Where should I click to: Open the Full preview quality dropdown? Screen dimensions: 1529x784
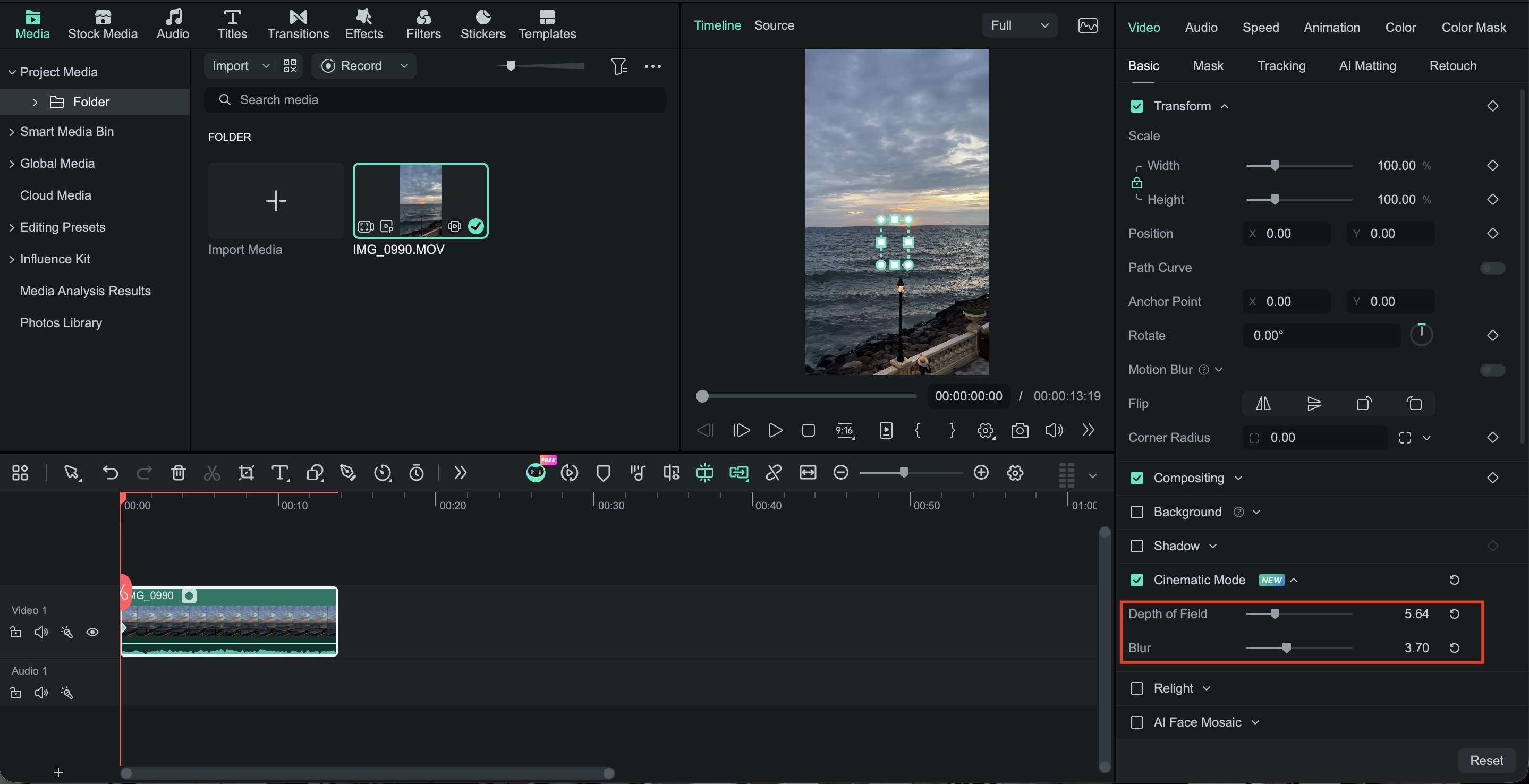point(1019,25)
